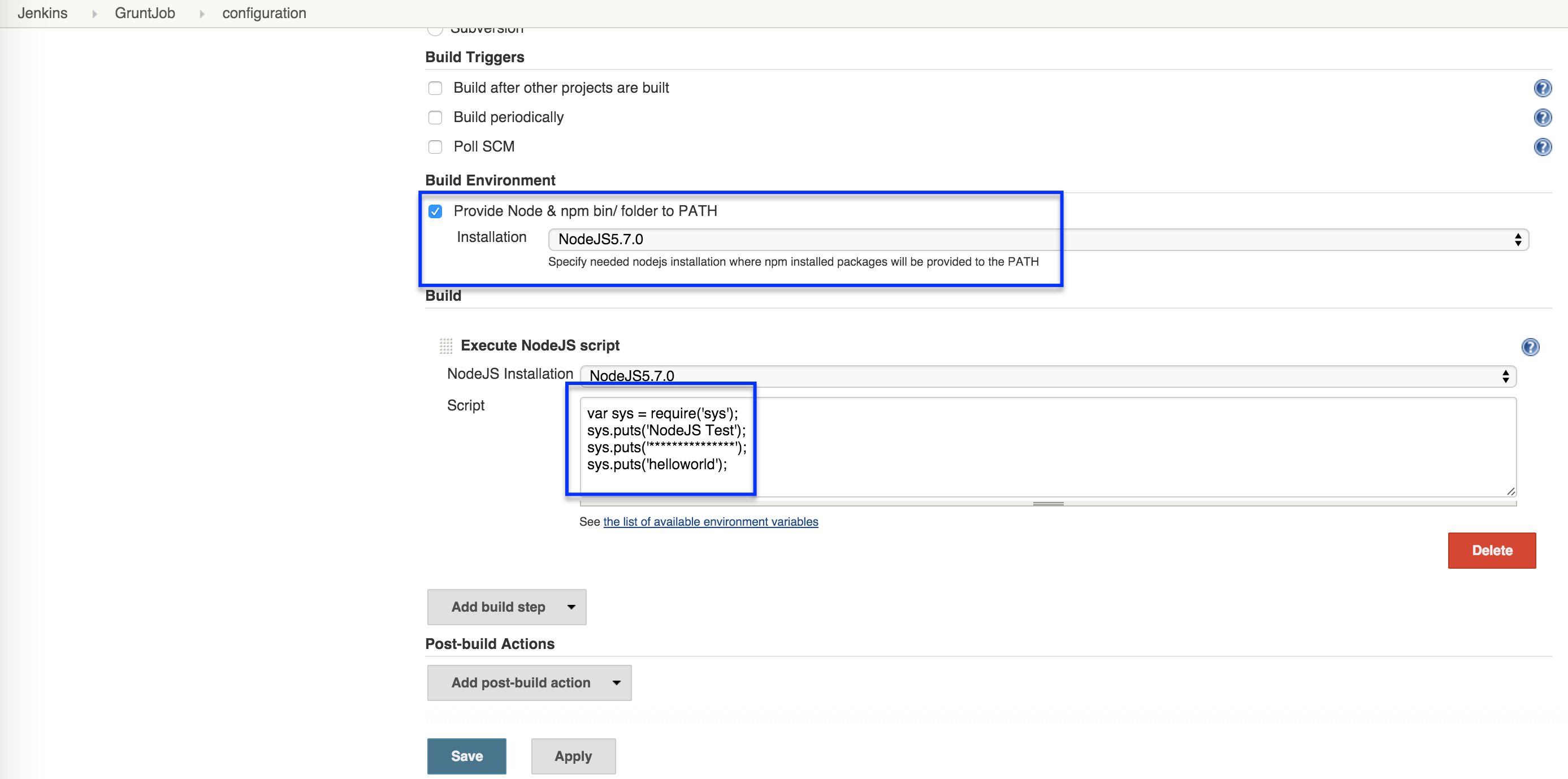Open list of available environment variables
1568x779 pixels.
tap(711, 522)
